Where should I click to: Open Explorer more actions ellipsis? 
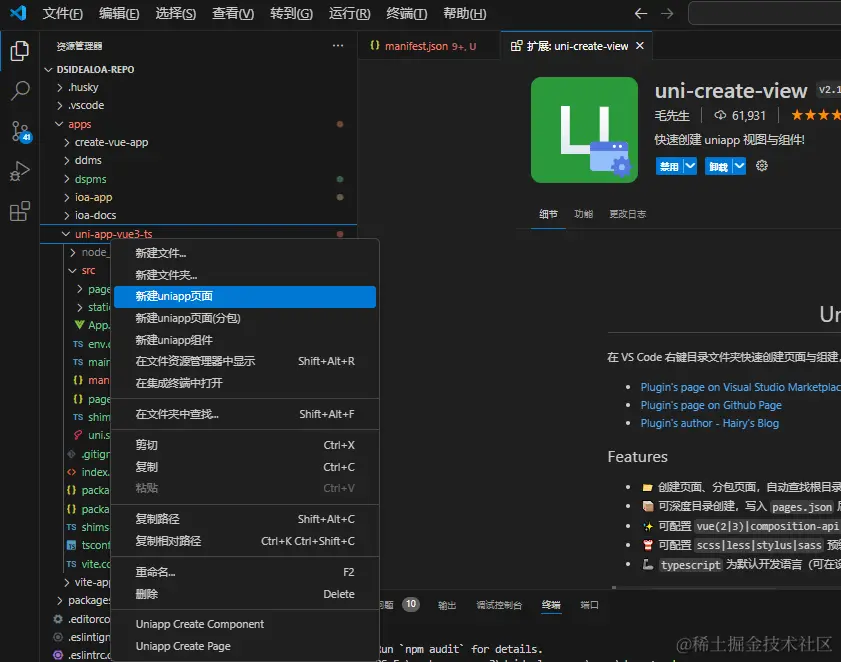click(338, 46)
